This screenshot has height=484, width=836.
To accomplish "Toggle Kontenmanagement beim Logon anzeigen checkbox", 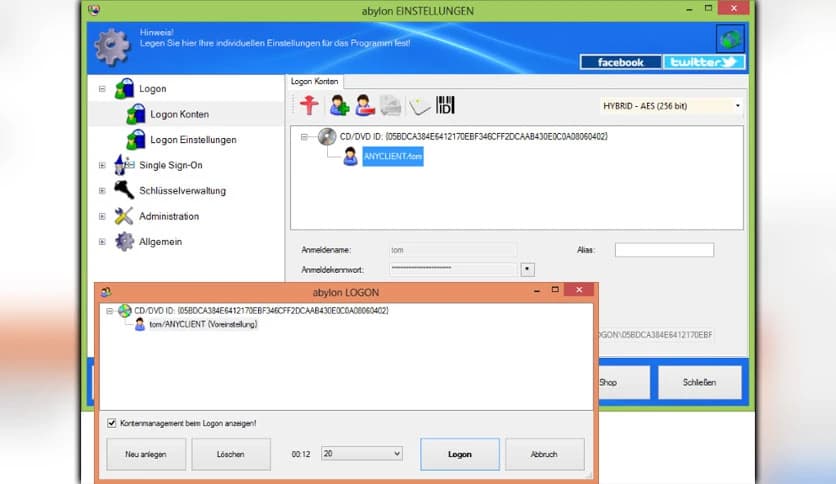I will tap(111, 423).
